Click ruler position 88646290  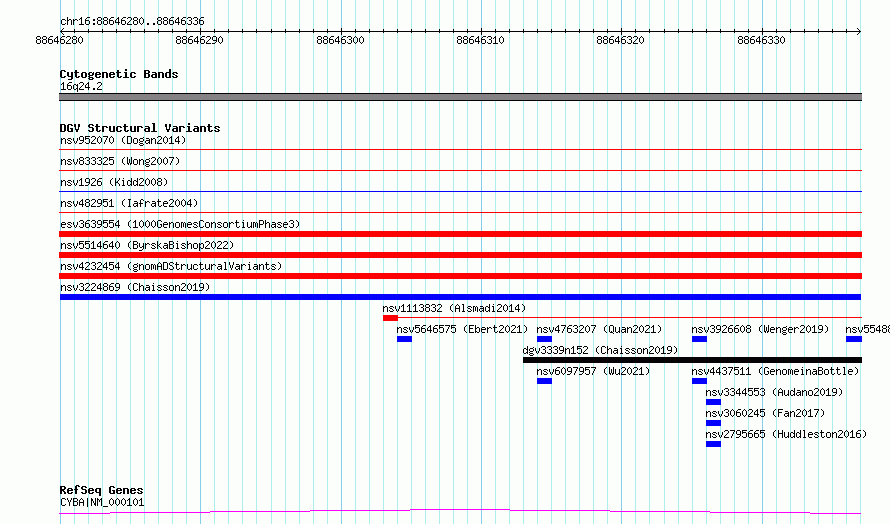coord(199,40)
